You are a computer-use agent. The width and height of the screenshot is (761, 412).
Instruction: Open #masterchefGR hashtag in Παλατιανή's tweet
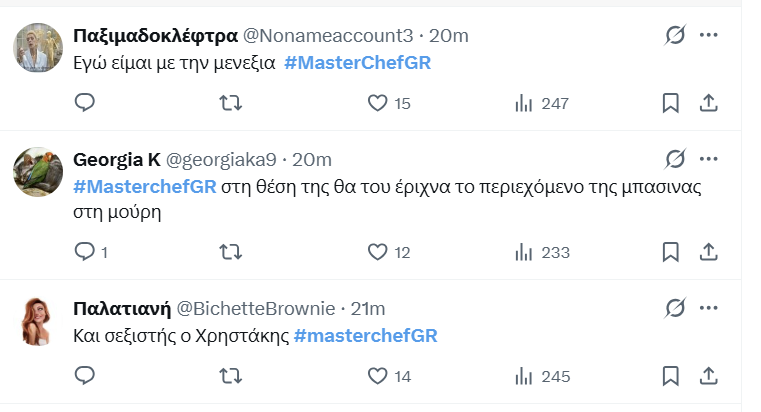(x=365, y=335)
